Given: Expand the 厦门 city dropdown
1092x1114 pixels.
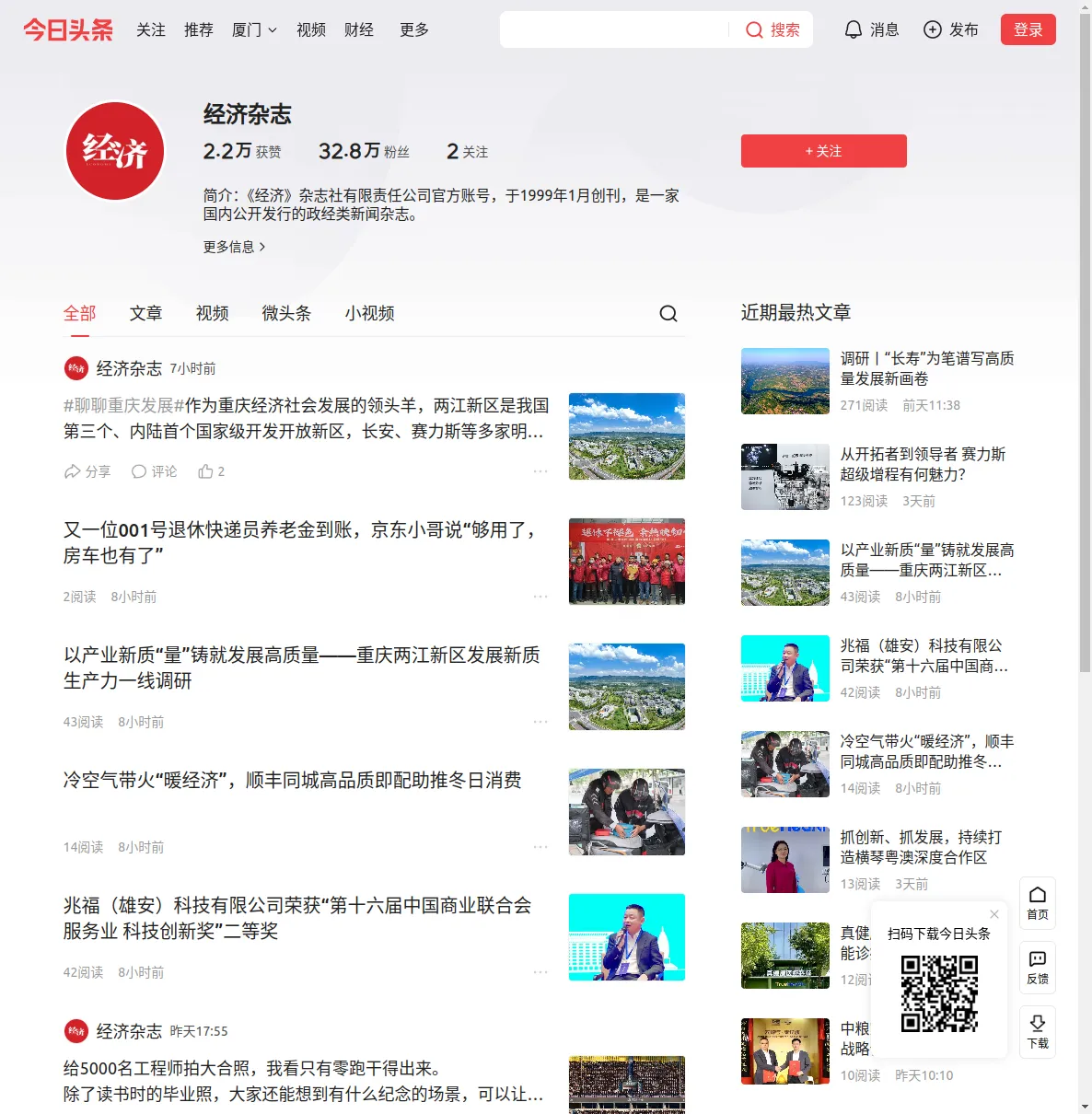Looking at the screenshot, I should pos(254,30).
